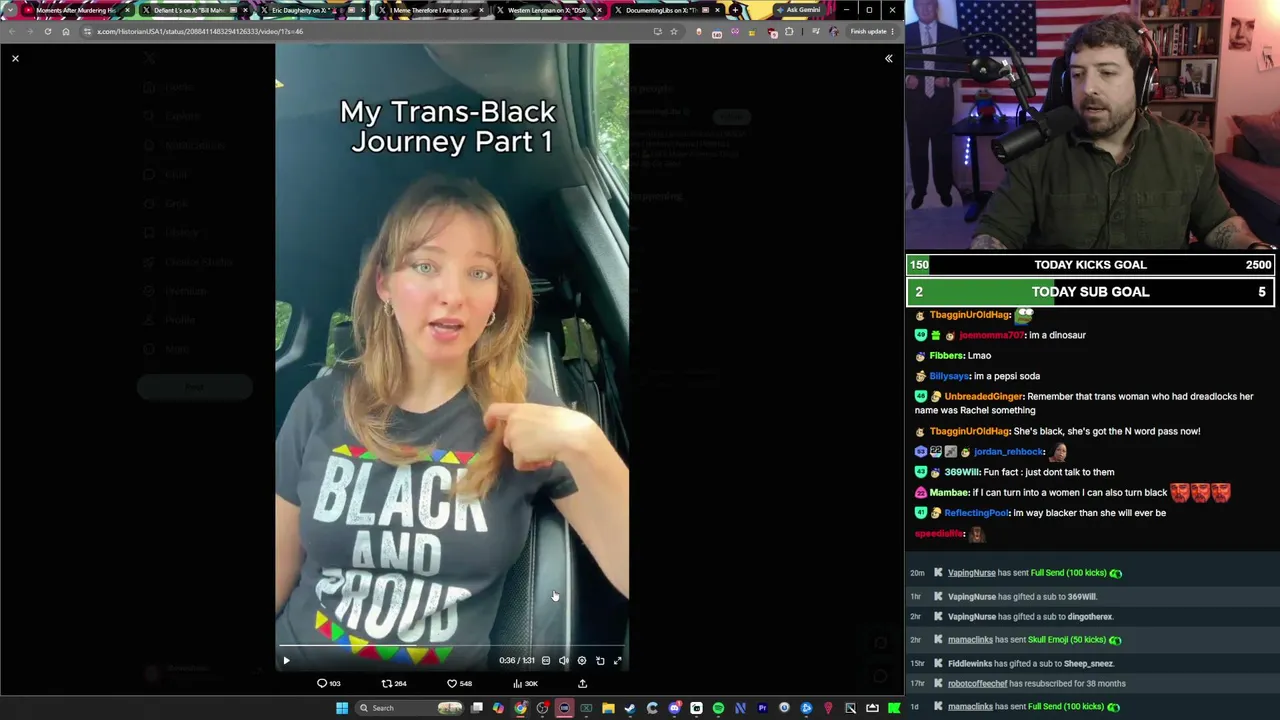1280x720 pixels.
Task: Open File Explorer from the taskbar
Action: tap(608, 708)
